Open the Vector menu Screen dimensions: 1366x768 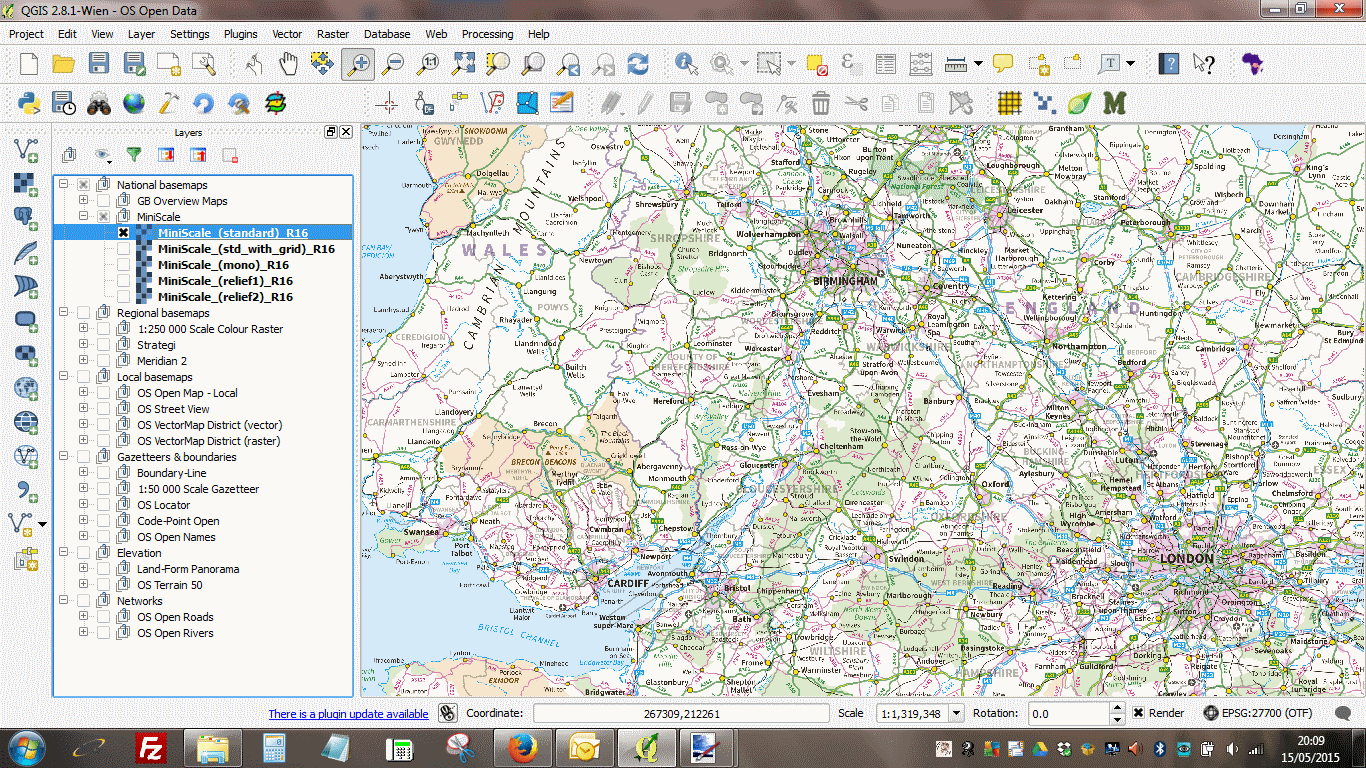pyautogui.click(x=287, y=34)
